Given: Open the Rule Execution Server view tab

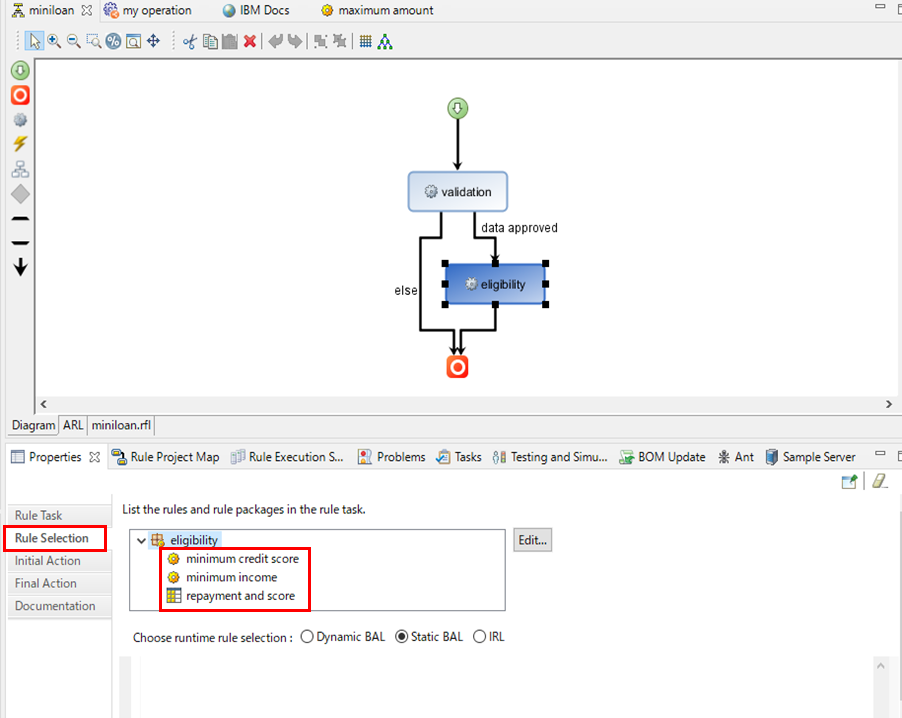Looking at the screenshot, I should 287,457.
